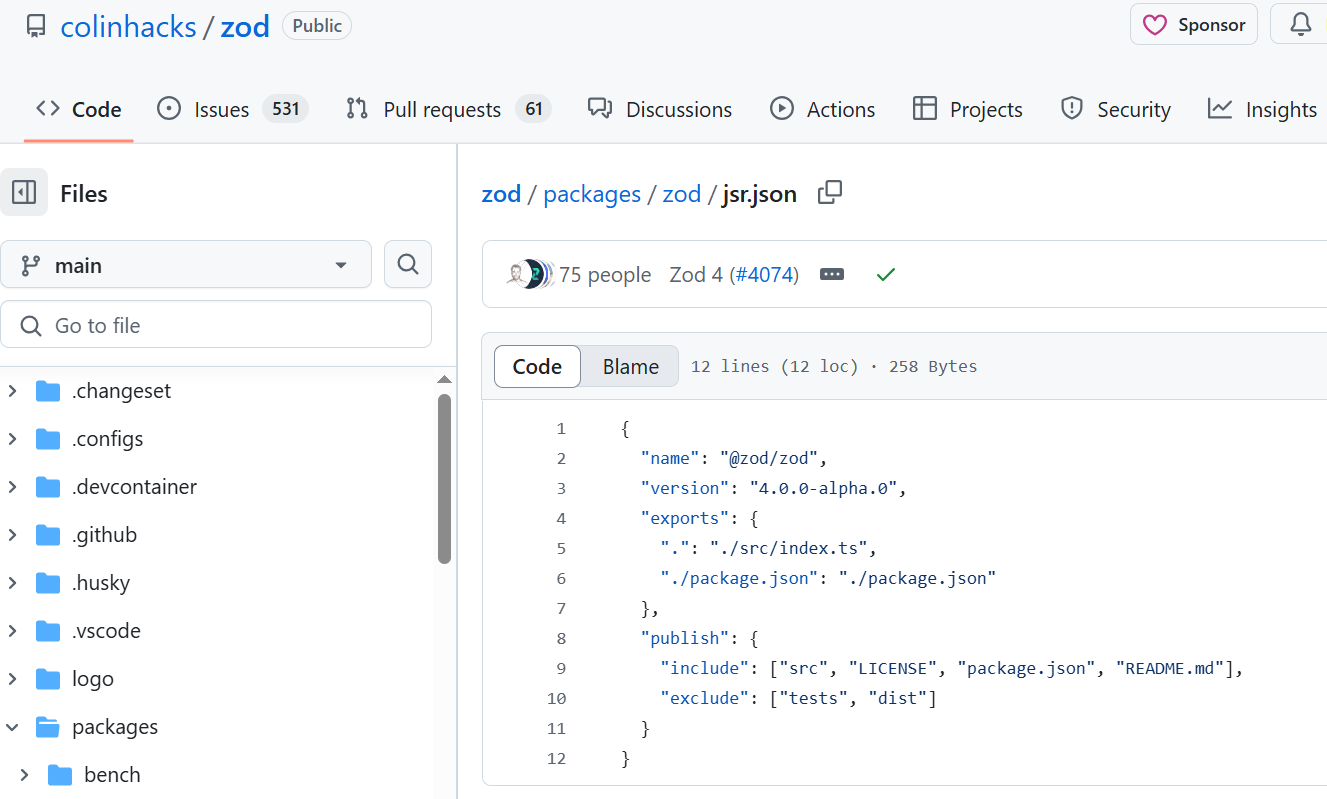Click the "README.md" string on line 9
Image resolution: width=1327 pixels, height=799 pixels.
tap(1170, 668)
